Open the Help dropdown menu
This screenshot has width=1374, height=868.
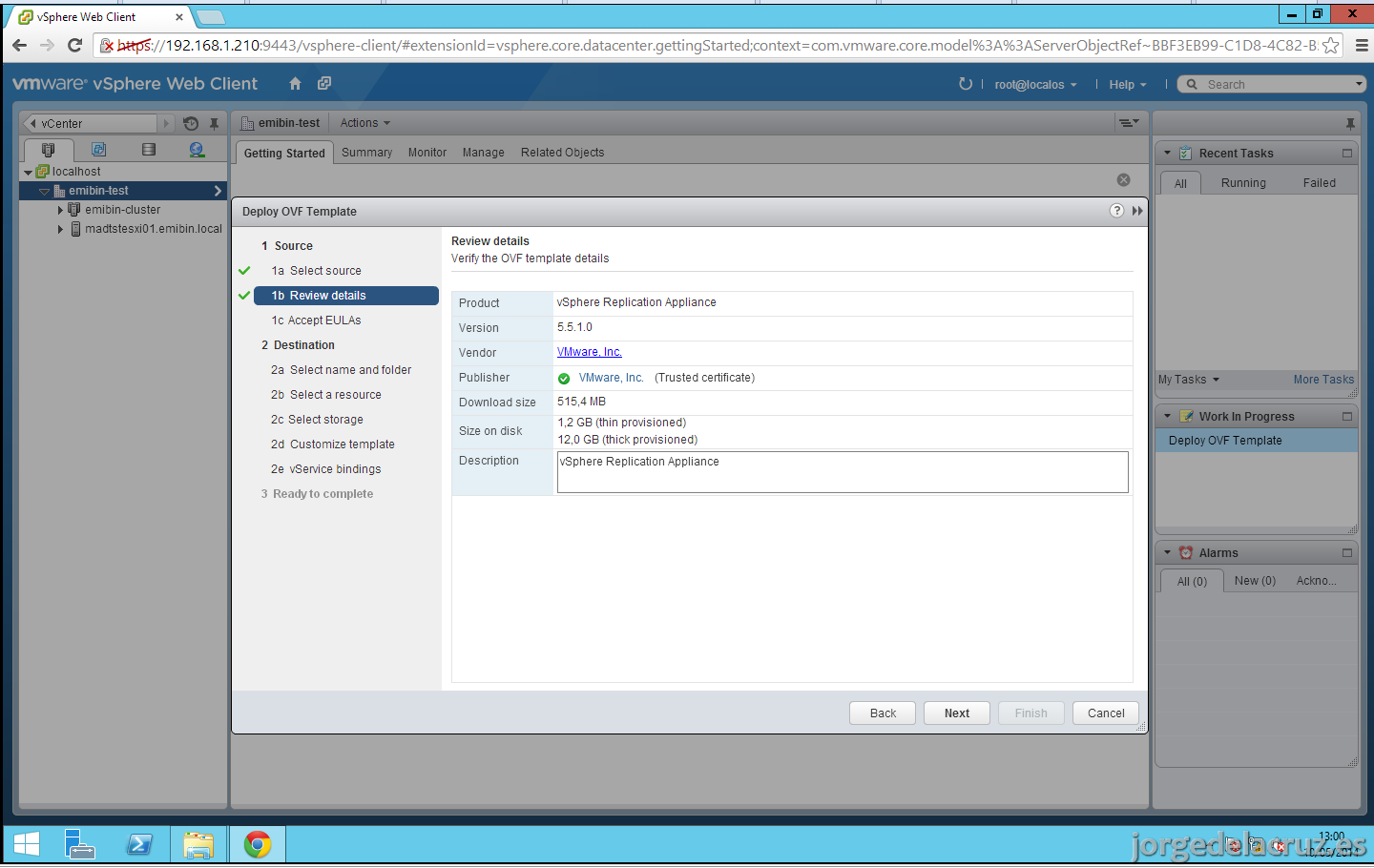1128,85
